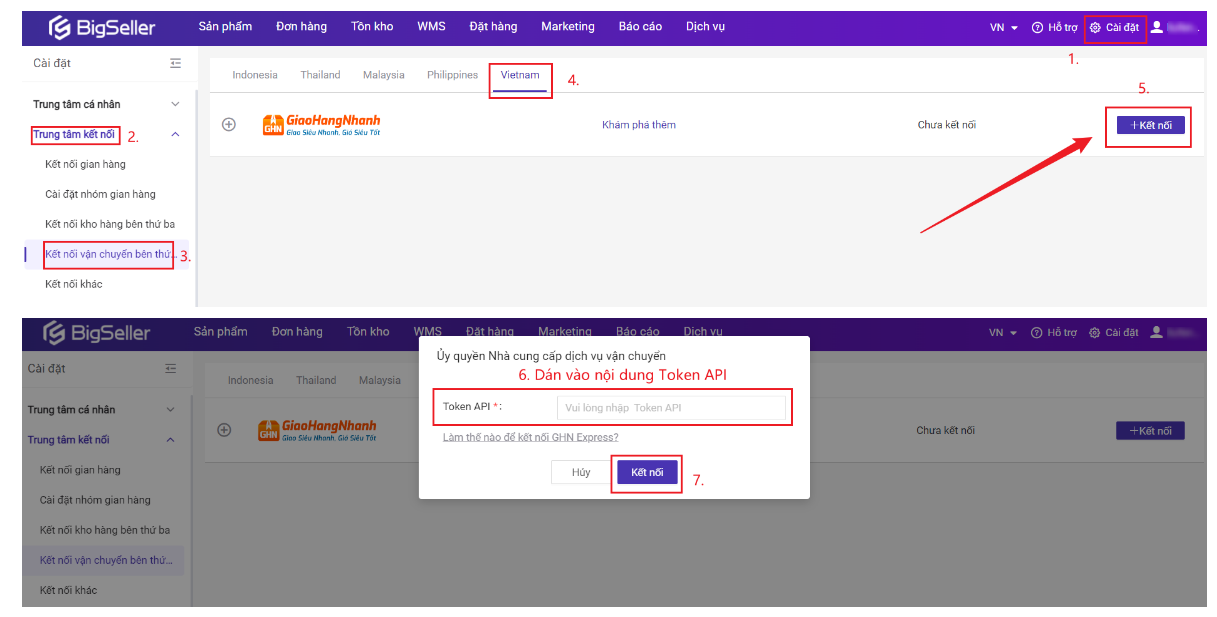Switch to the Vietnam tab
1217x617 pixels.
tap(520, 75)
